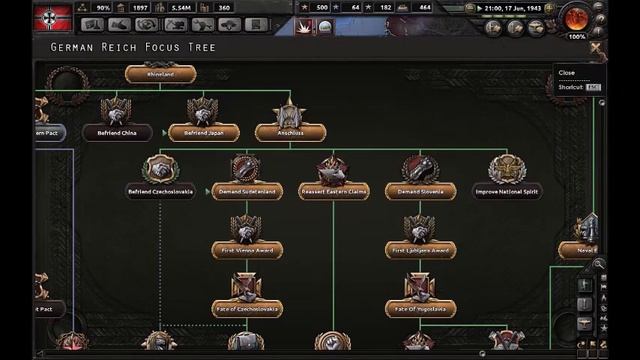Open the German Reich flag country panel
Screen dimensions: 640x360
pos(53,18)
